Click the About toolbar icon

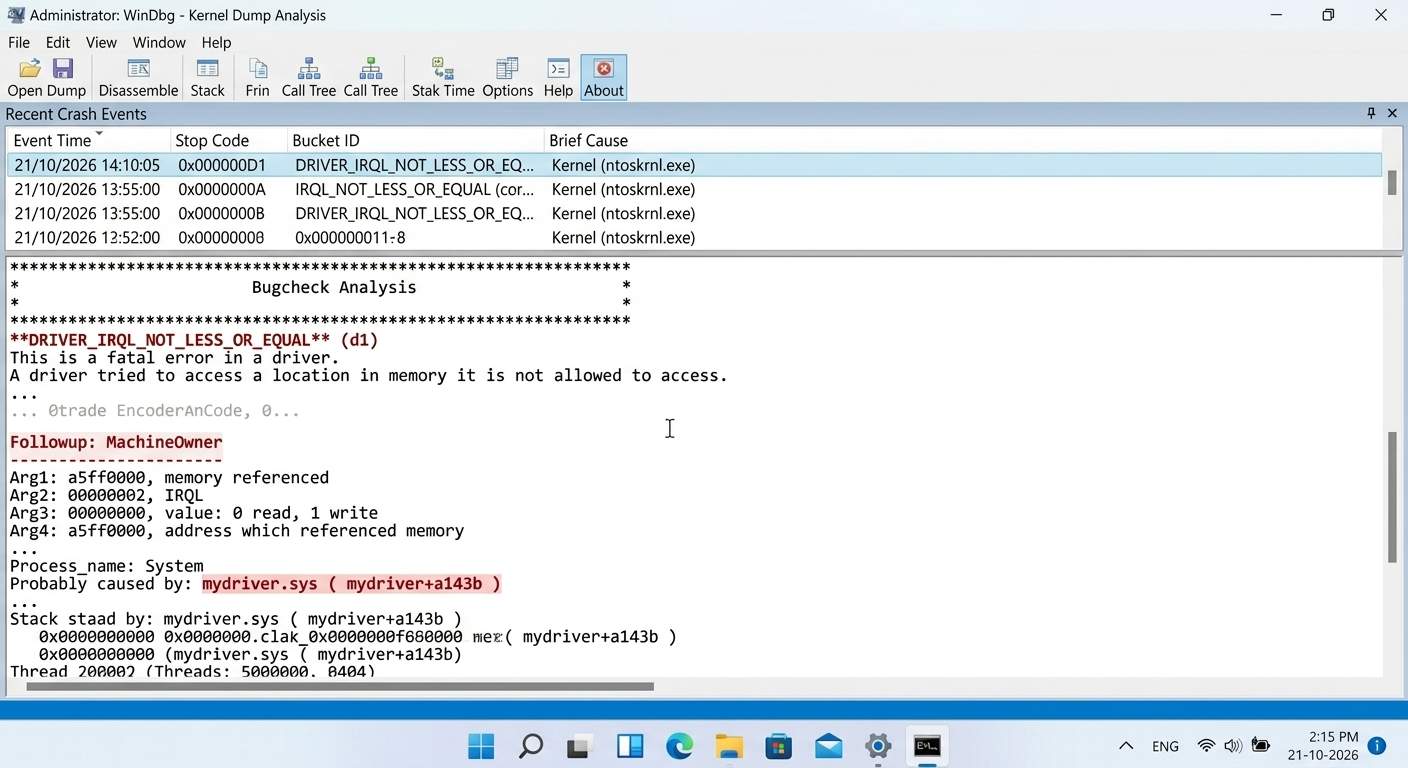604,78
